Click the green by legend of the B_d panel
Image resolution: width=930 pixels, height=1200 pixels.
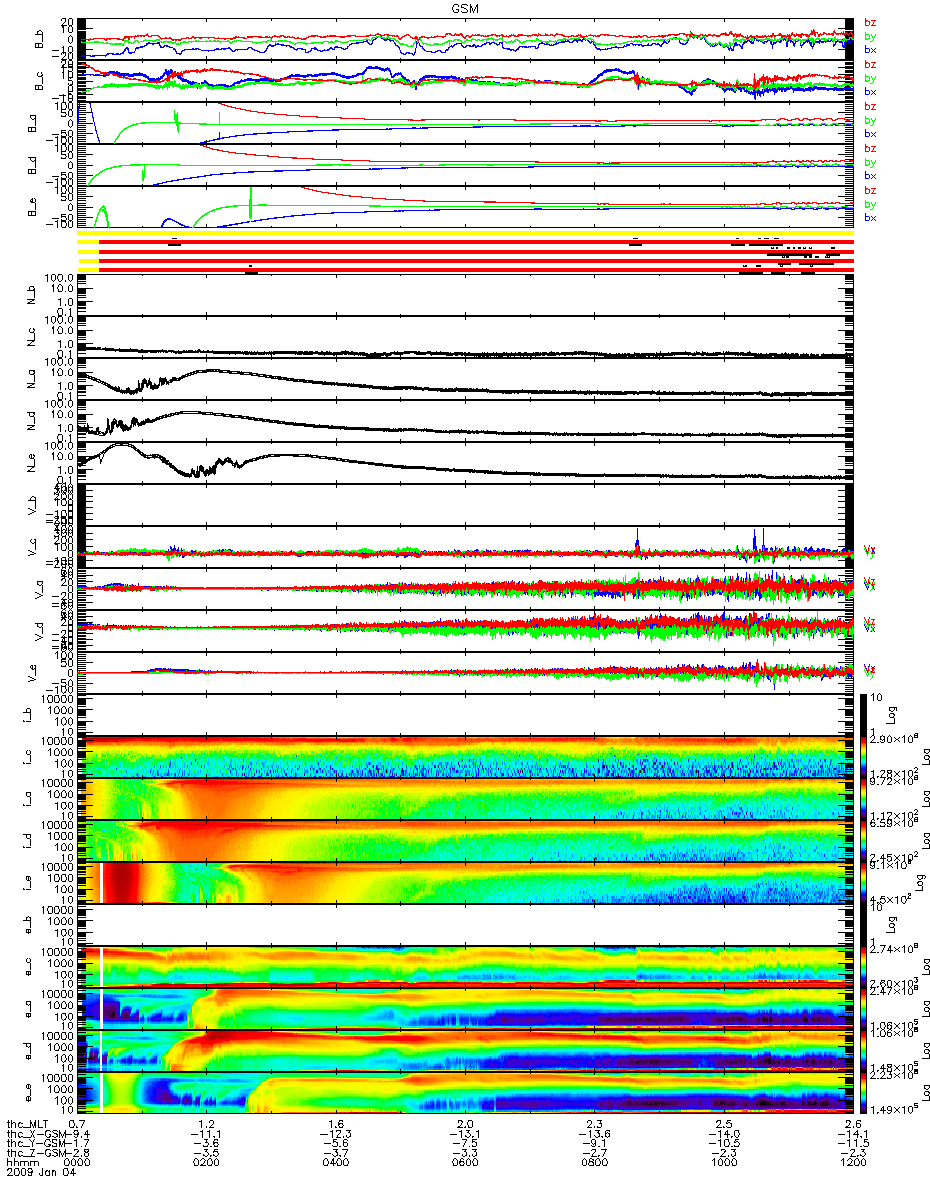pyautogui.click(x=870, y=162)
